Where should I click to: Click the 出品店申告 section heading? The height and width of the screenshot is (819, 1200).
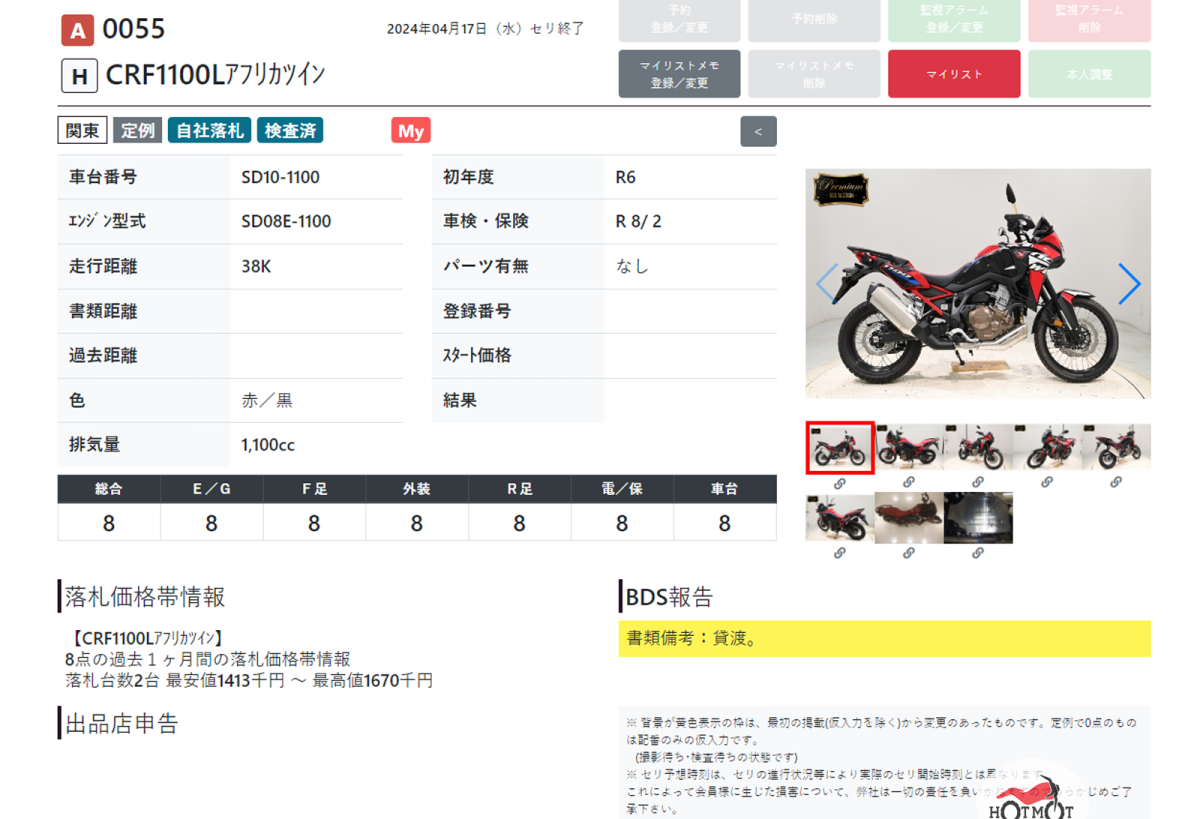121,723
